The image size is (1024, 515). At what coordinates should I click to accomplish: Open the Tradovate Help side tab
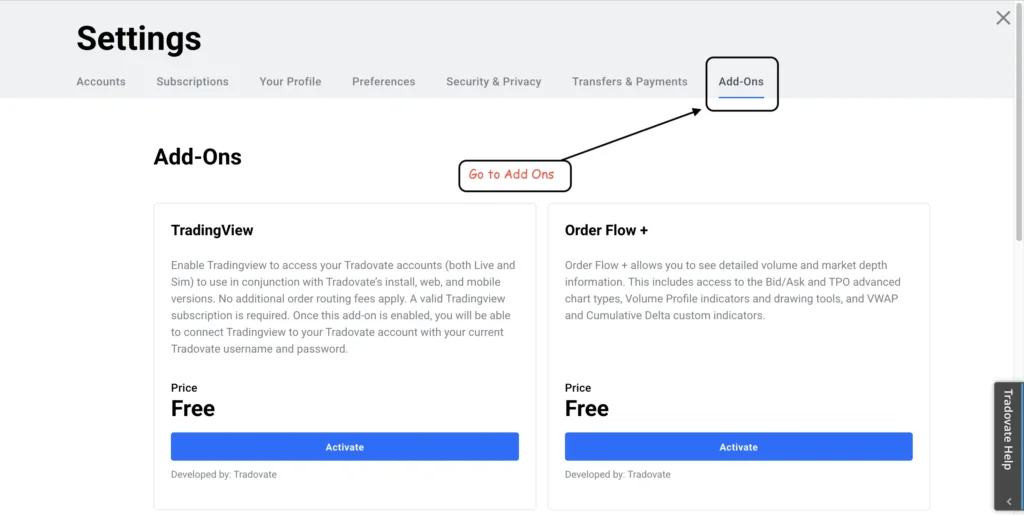(x=1008, y=430)
